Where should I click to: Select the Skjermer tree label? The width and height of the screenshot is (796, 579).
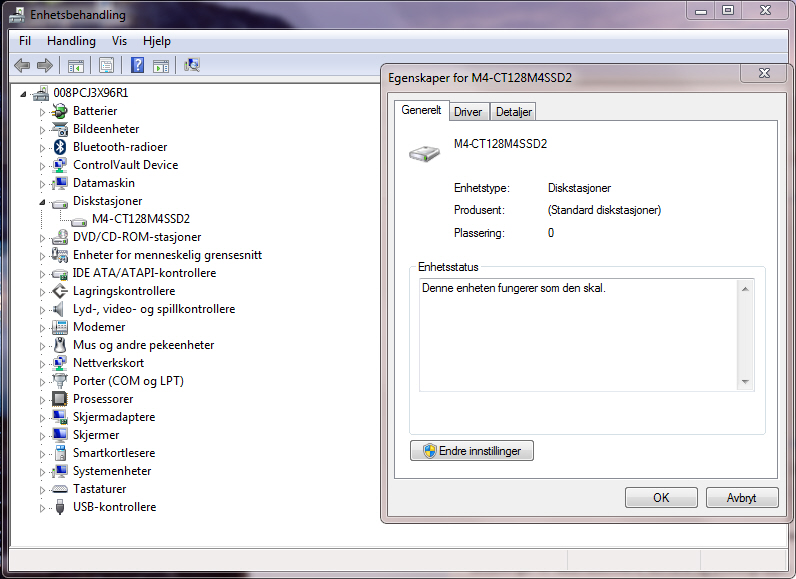point(96,435)
